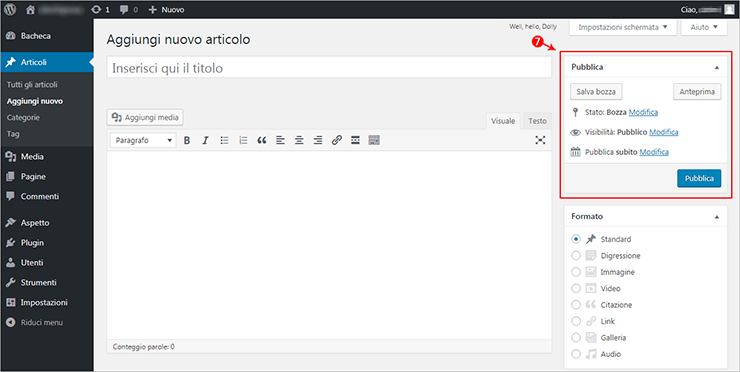Image resolution: width=740 pixels, height=372 pixels.
Task: Collapse the Formato panel arrow
Action: pyautogui.click(x=717, y=217)
